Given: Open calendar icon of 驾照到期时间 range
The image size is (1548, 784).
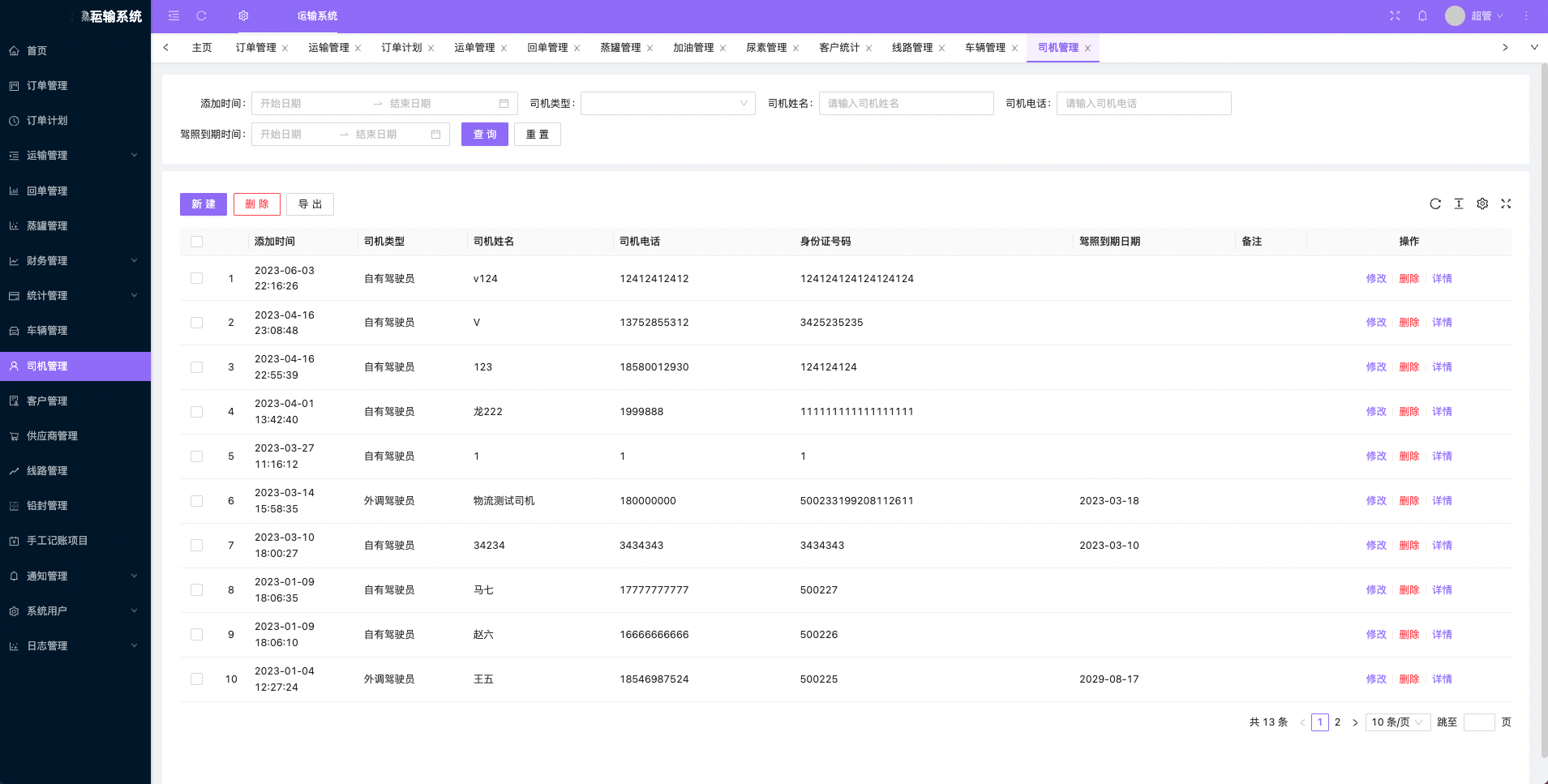Looking at the screenshot, I should 435,134.
